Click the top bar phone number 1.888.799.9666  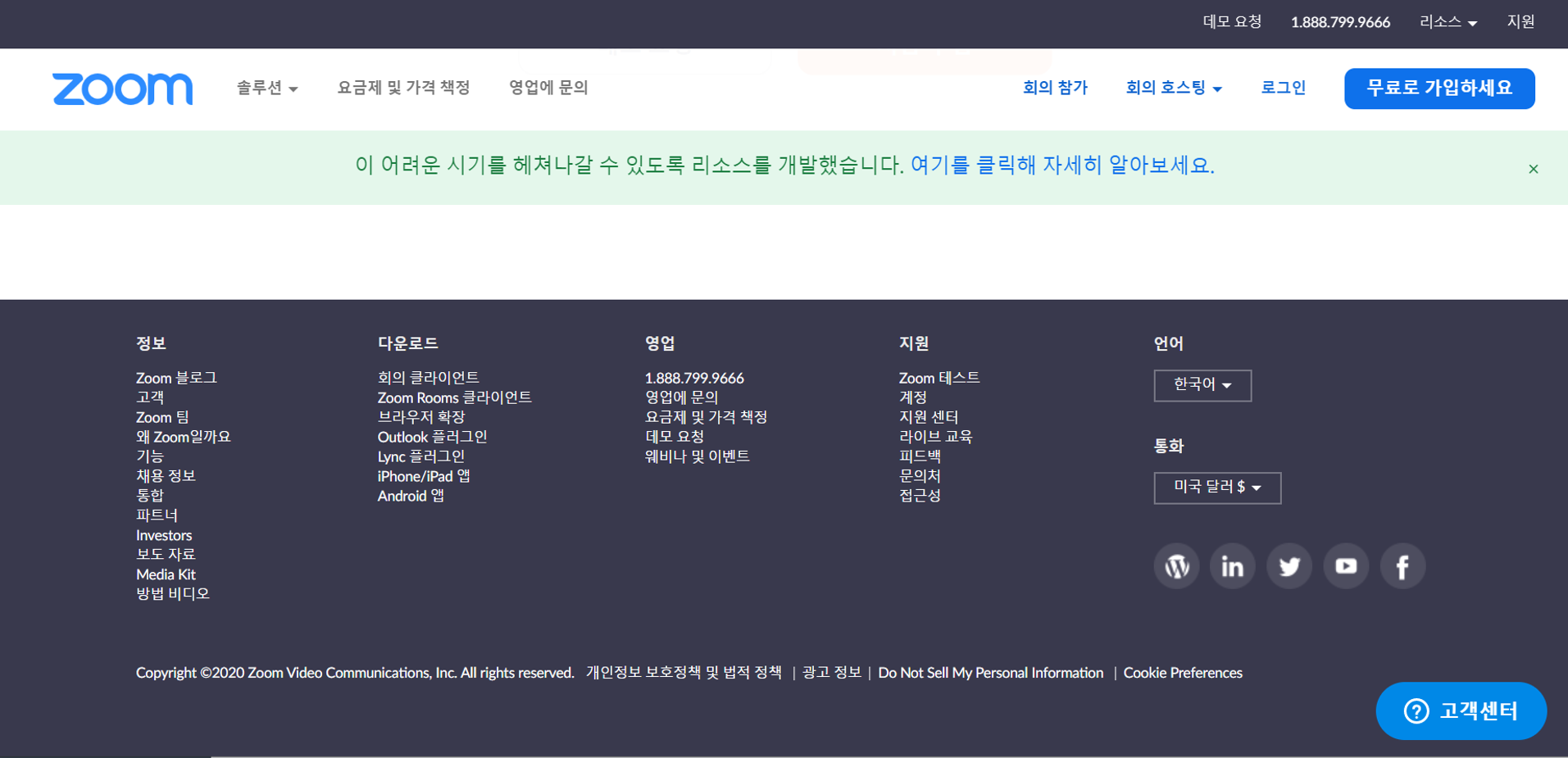click(x=1340, y=22)
